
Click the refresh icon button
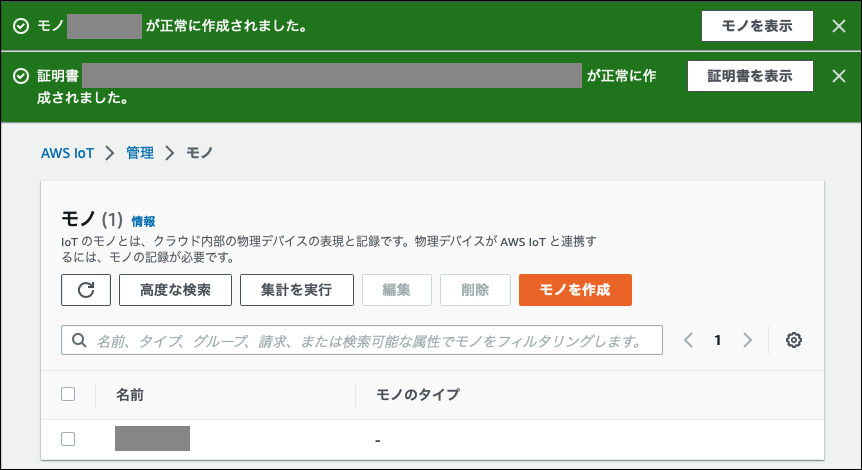point(86,290)
